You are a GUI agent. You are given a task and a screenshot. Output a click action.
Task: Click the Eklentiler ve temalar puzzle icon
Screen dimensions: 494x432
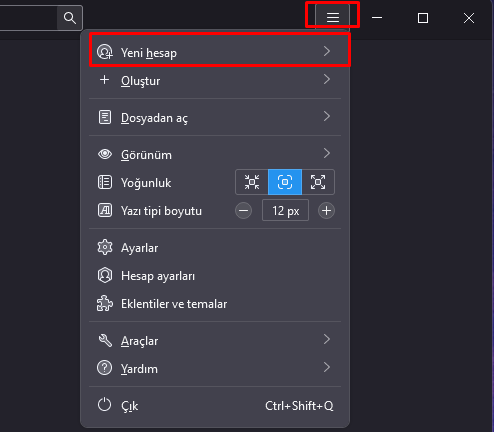coord(105,303)
